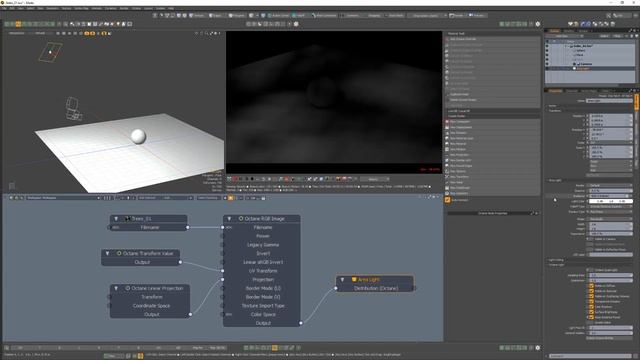
Task: Switch to the Properties tab
Action: point(555,91)
